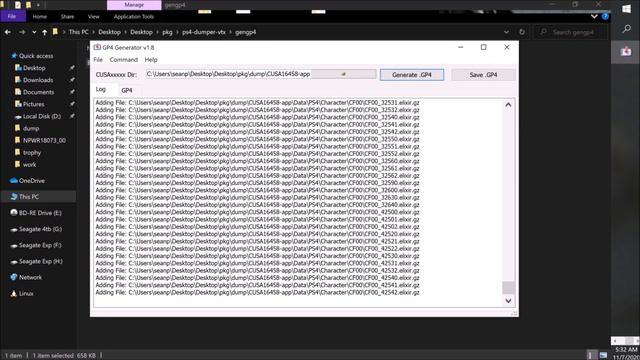This screenshot has width=640, height=360.
Task: Click log line ending CF00_32640.elixir.gz
Action: click(x=258, y=204)
